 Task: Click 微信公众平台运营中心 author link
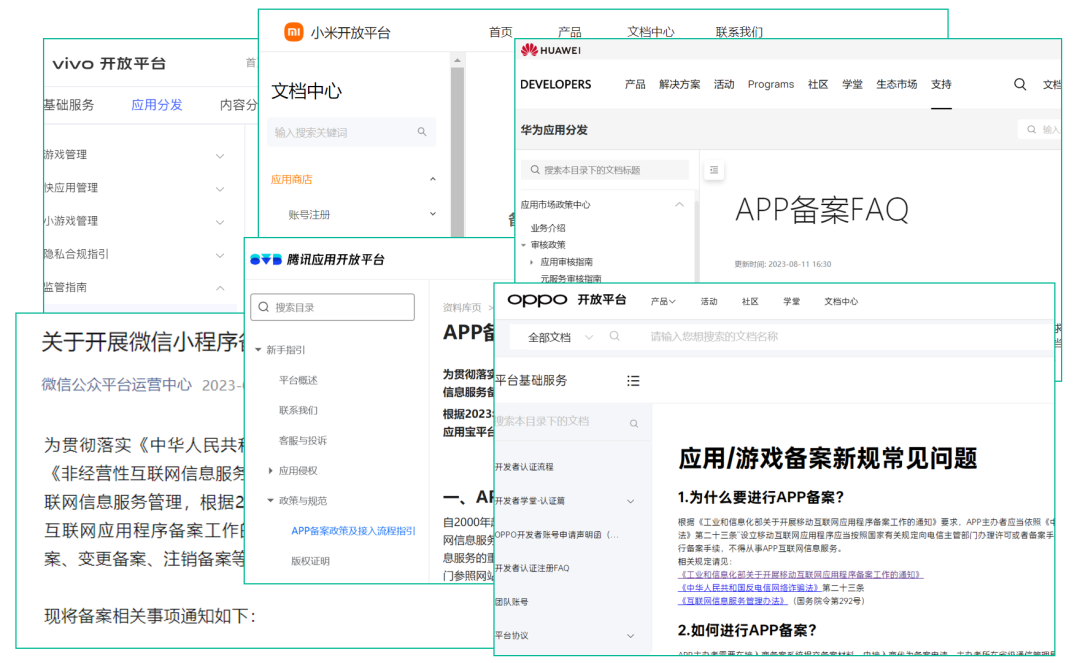[x=116, y=385]
